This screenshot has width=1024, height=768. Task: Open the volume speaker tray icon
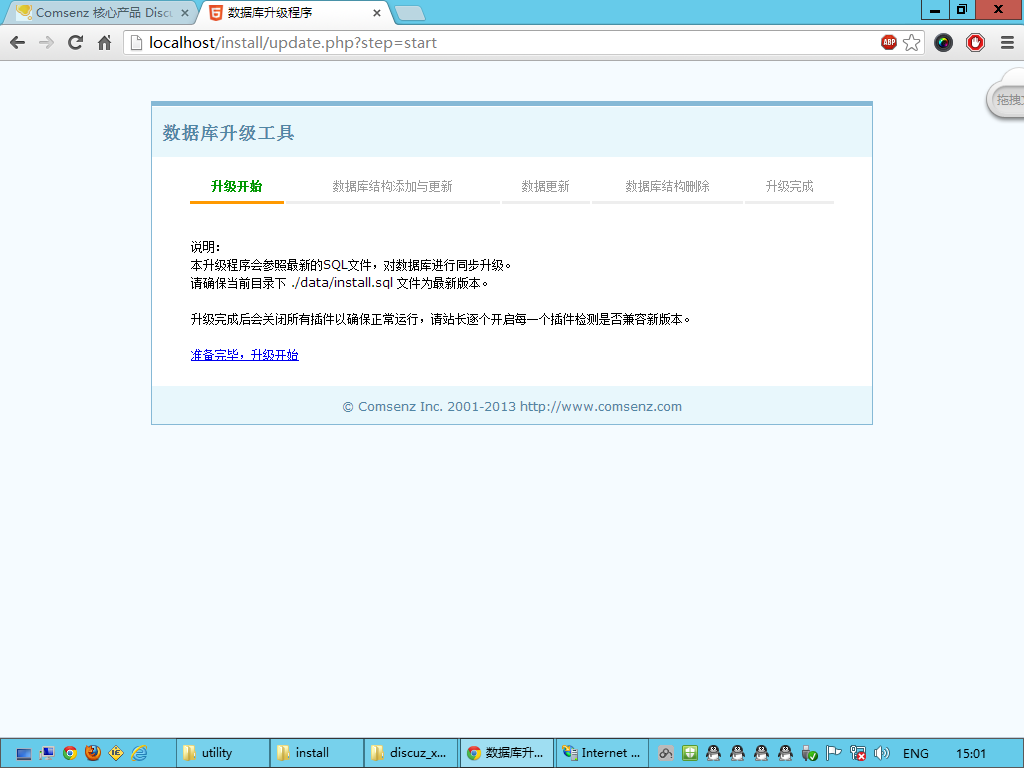[882, 754]
